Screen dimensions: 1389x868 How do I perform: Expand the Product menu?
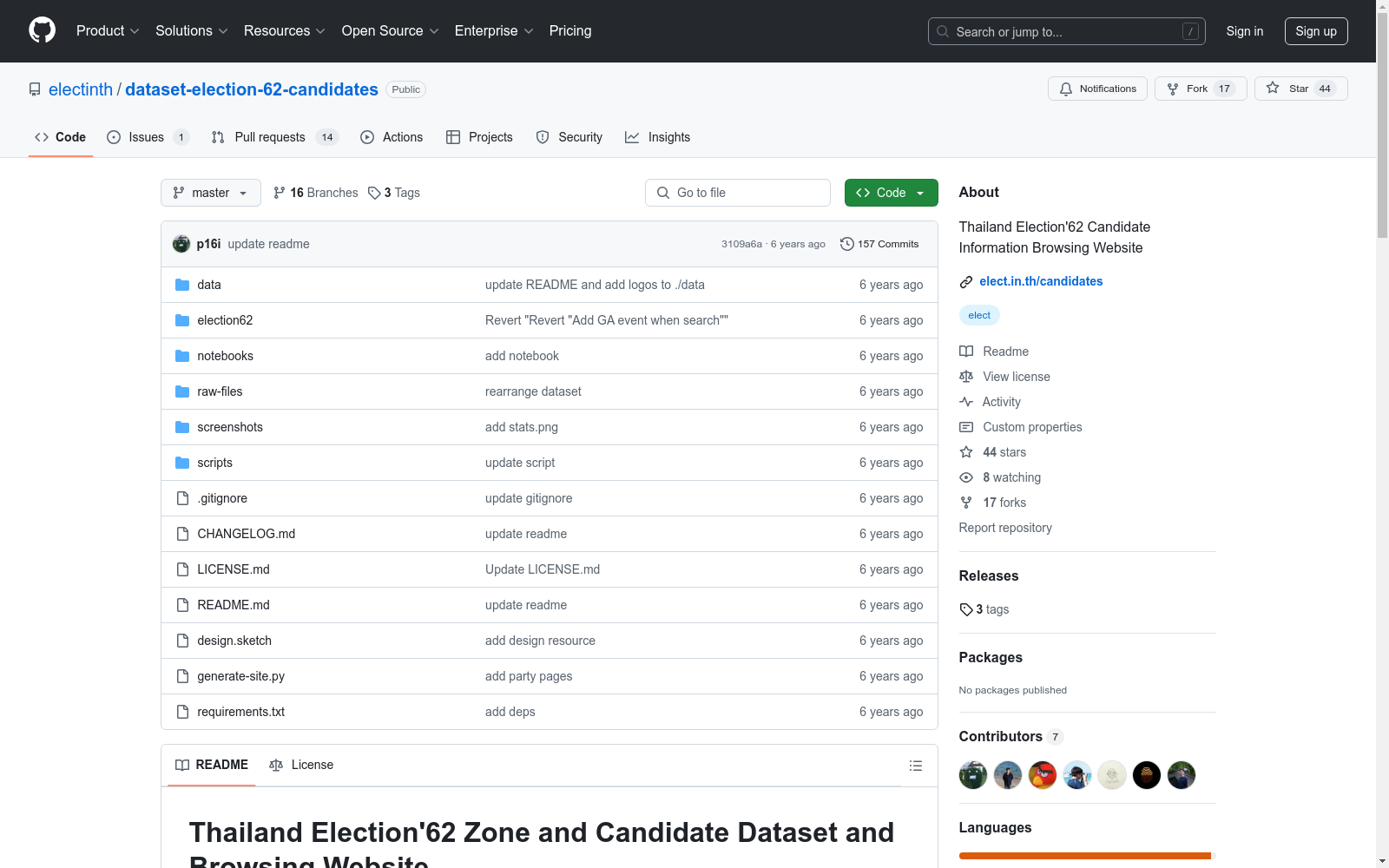(108, 31)
